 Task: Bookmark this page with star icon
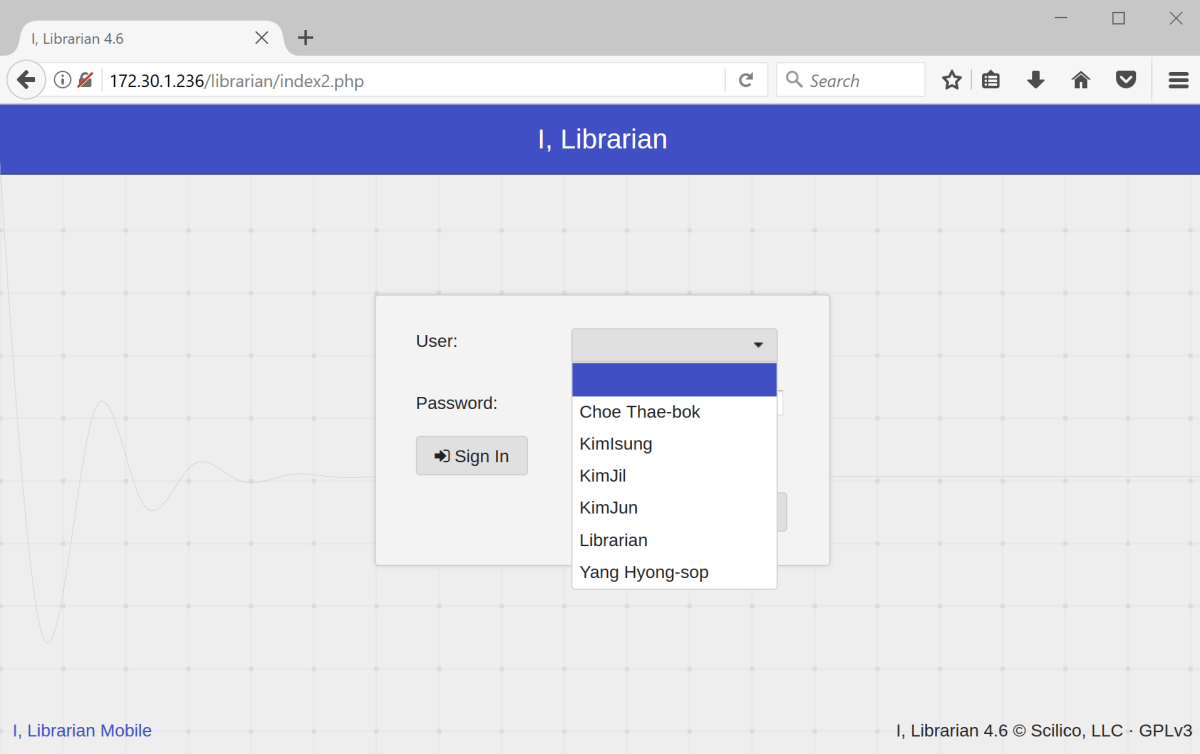pos(951,80)
